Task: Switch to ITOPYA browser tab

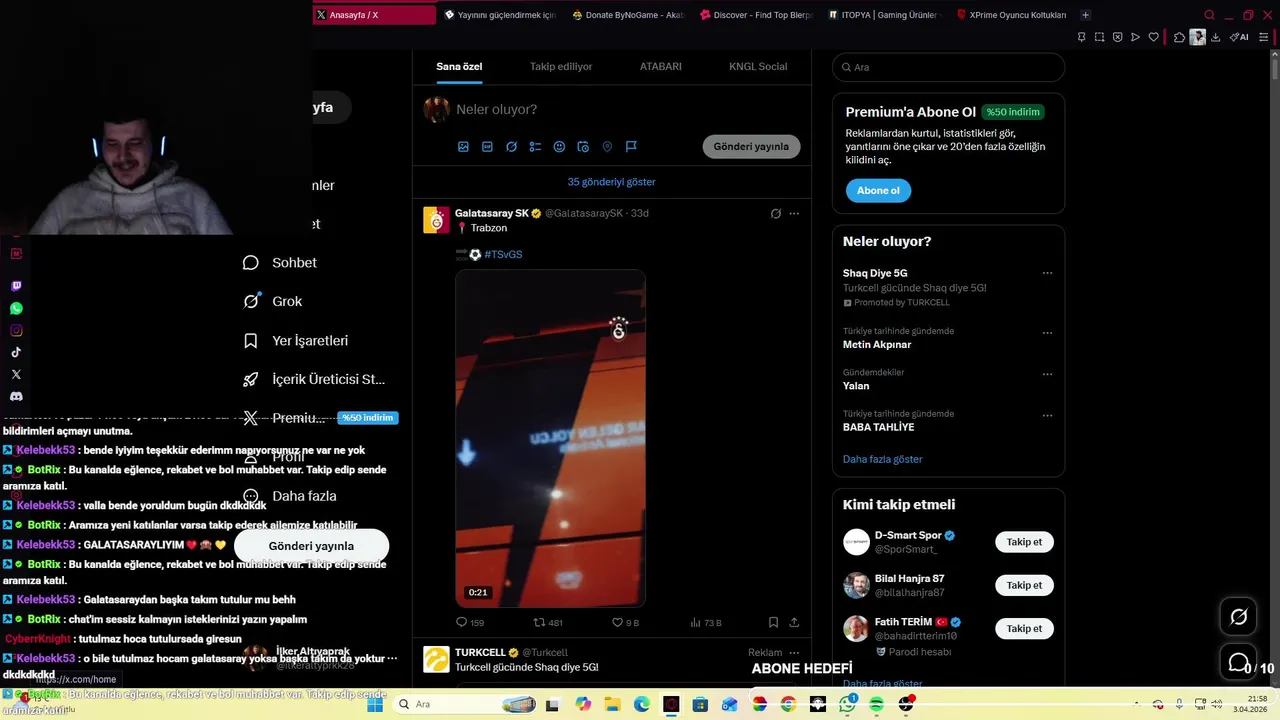Action: point(882,15)
